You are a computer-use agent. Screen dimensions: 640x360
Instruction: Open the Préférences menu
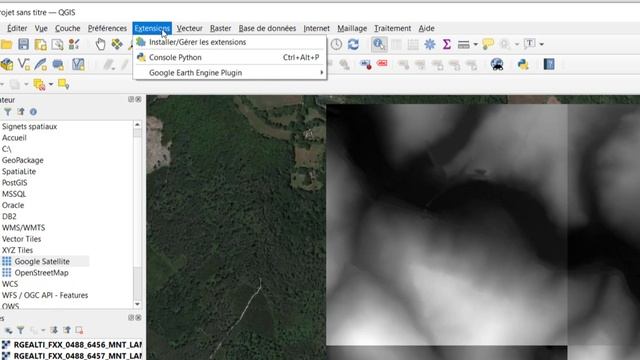[107, 28]
